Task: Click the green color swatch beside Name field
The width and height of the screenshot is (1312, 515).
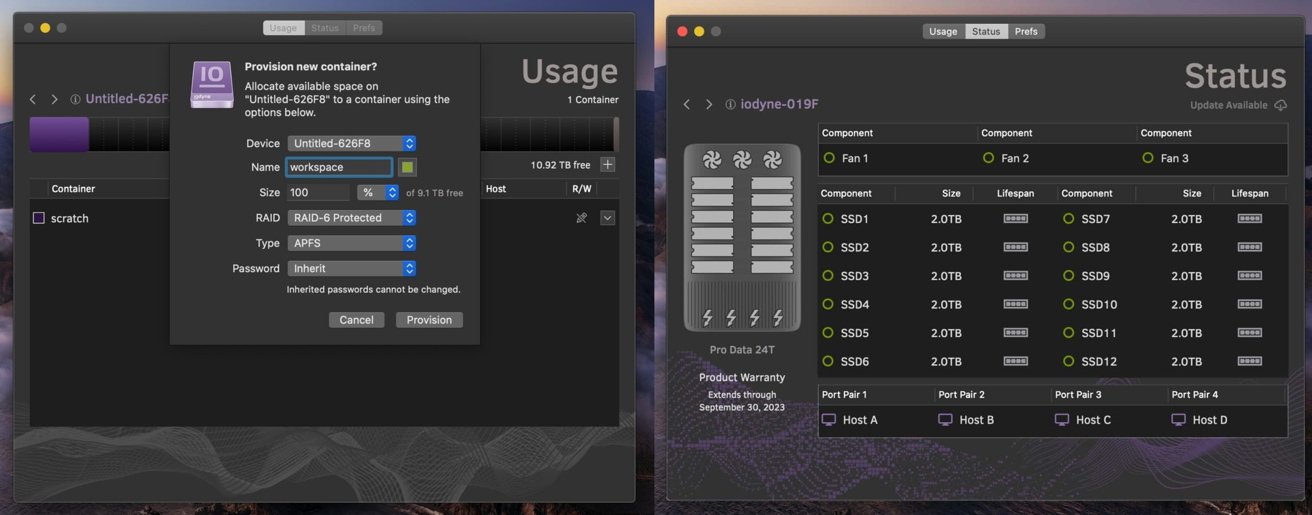Action: tap(407, 167)
